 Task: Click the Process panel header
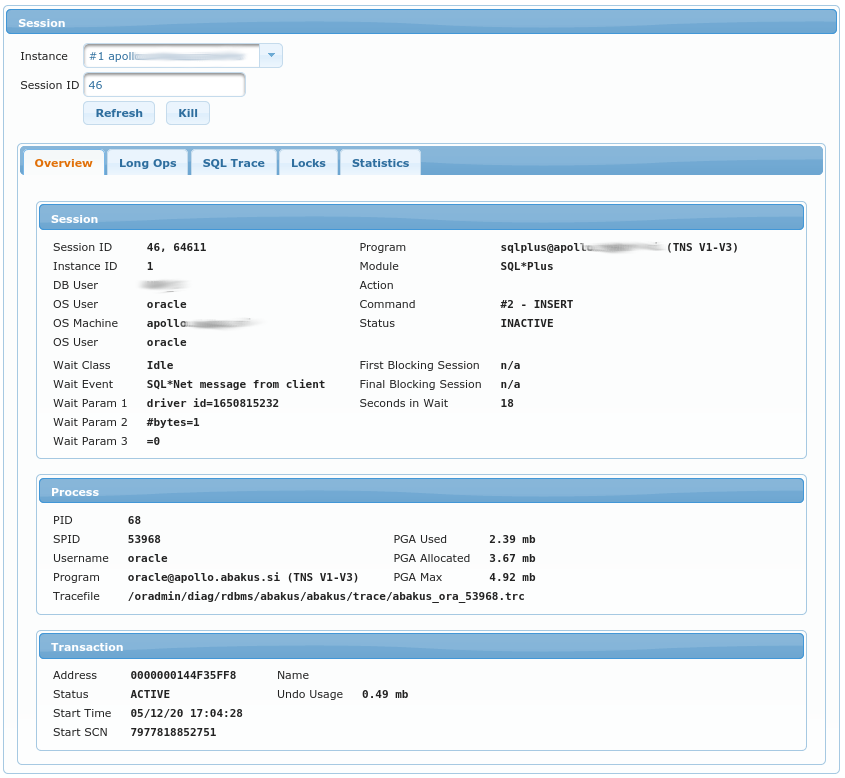click(421, 491)
